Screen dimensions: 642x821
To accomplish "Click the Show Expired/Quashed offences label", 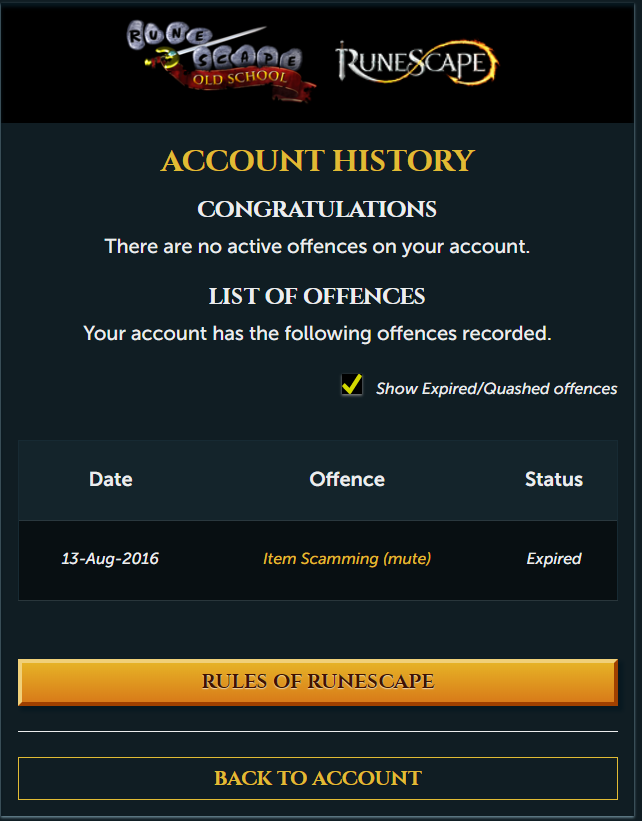I will (496, 389).
